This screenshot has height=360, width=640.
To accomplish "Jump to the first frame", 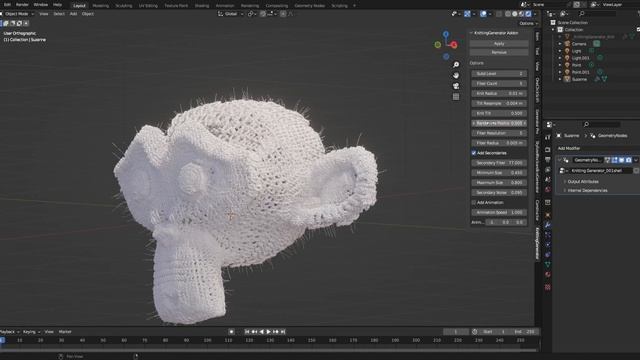I will coord(247,332).
